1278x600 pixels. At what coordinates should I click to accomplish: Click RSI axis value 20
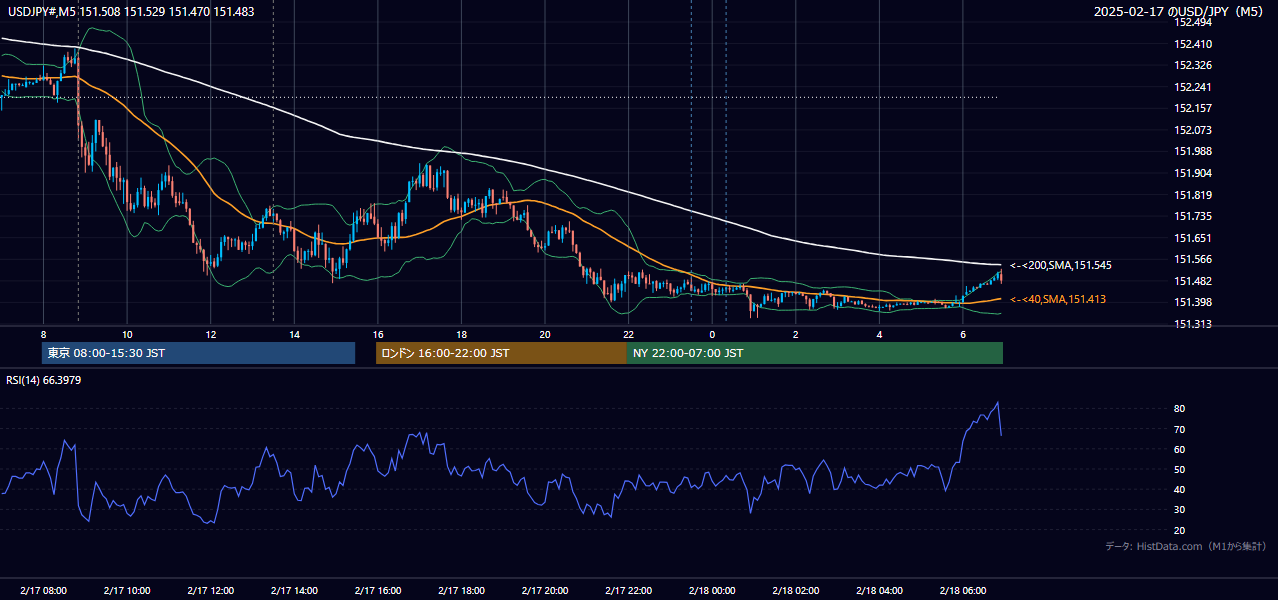[x=1180, y=530]
